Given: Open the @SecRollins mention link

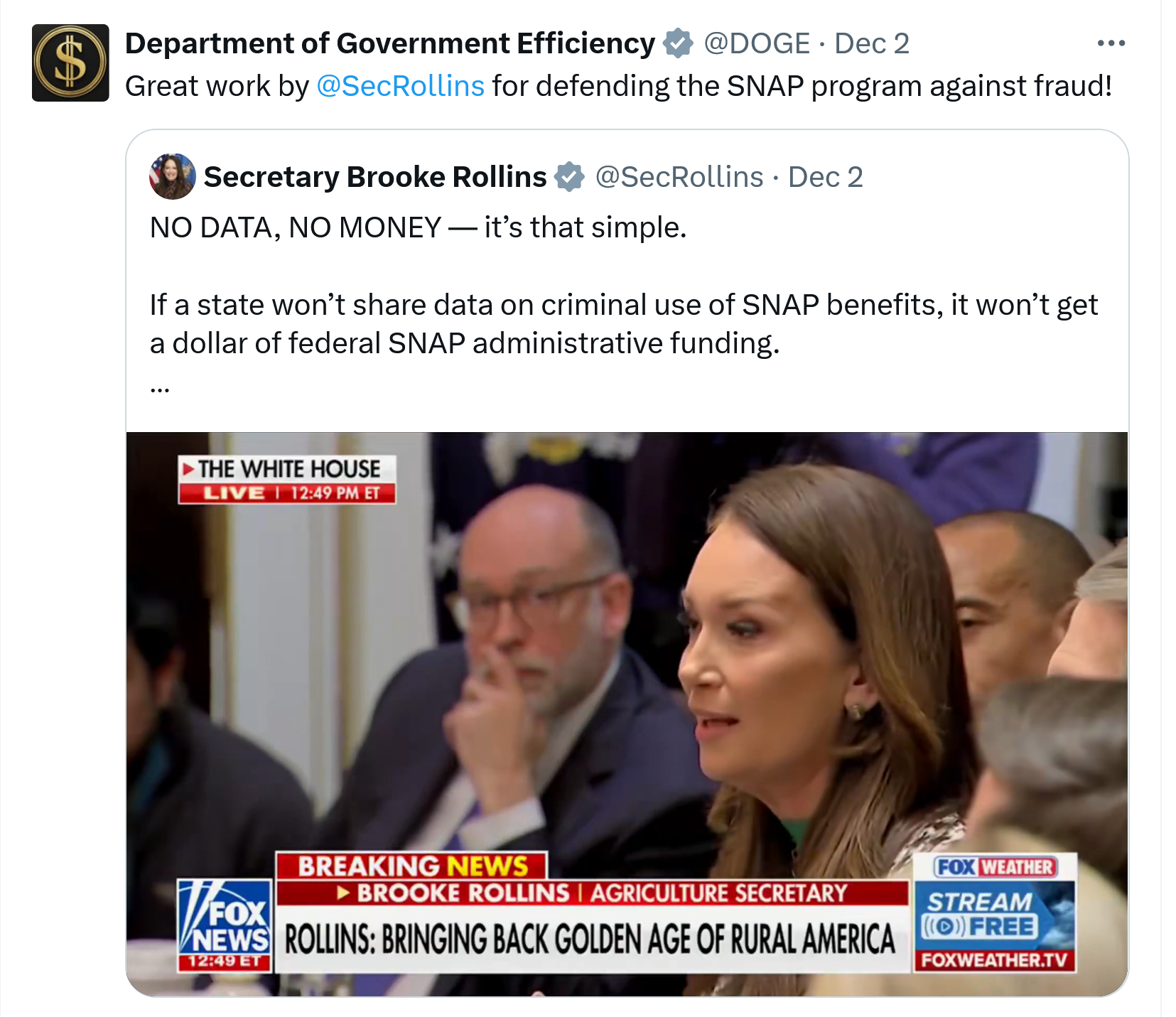Looking at the screenshot, I should pyautogui.click(x=400, y=86).
